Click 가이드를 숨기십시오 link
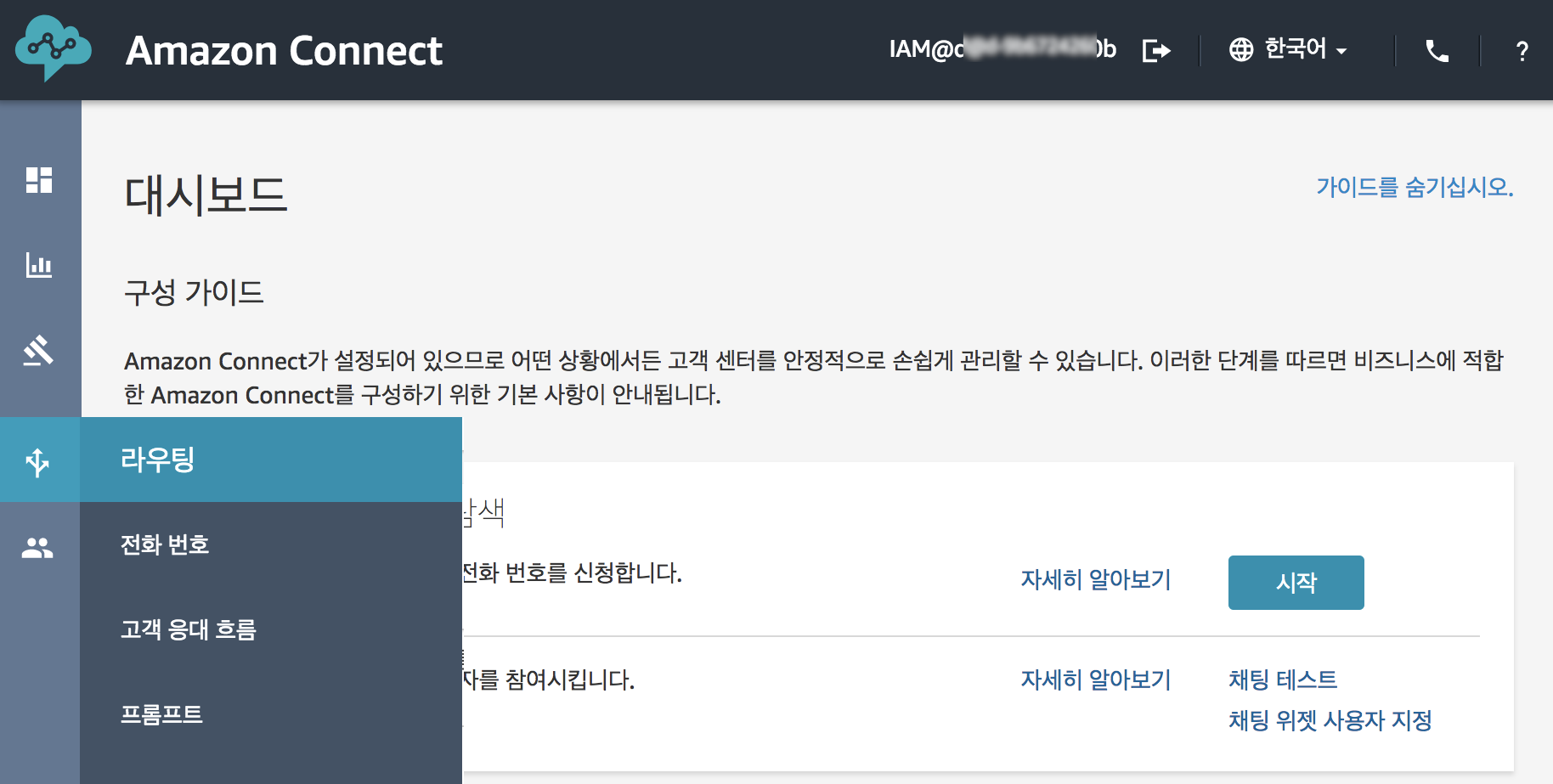The height and width of the screenshot is (784, 1553). pyautogui.click(x=1415, y=187)
